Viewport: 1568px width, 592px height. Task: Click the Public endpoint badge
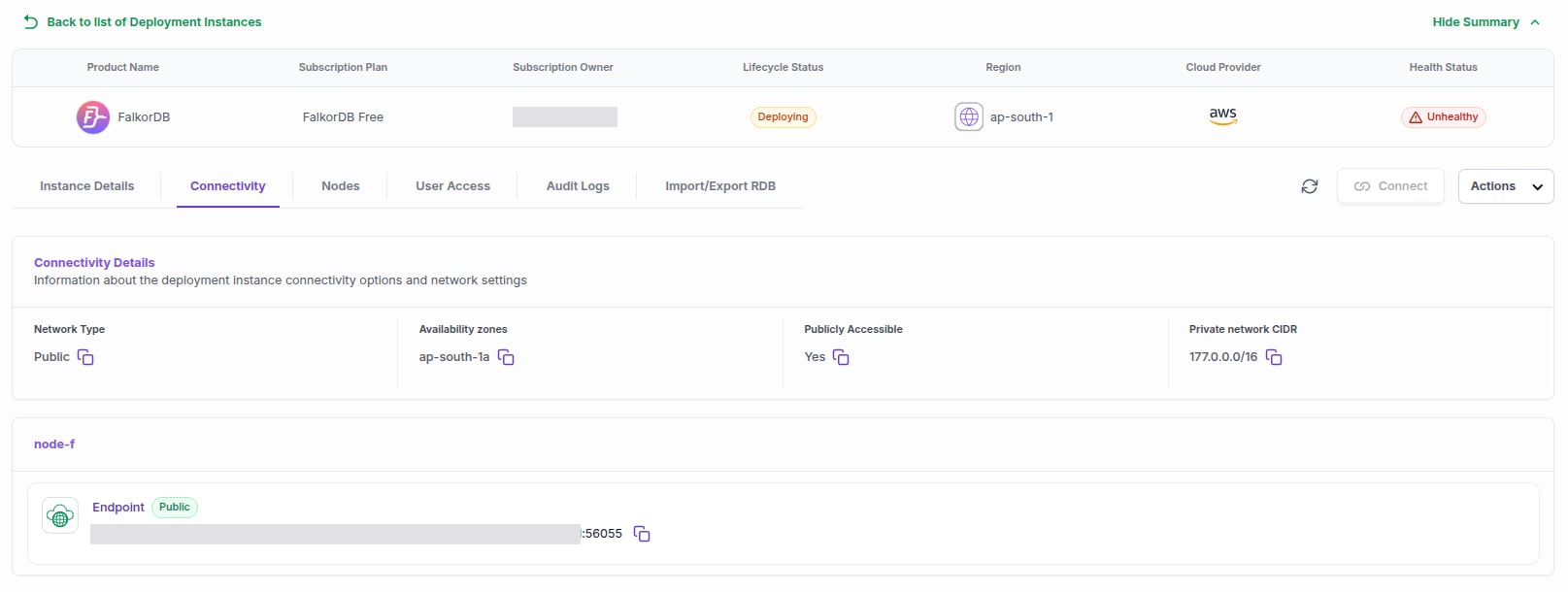(x=175, y=508)
